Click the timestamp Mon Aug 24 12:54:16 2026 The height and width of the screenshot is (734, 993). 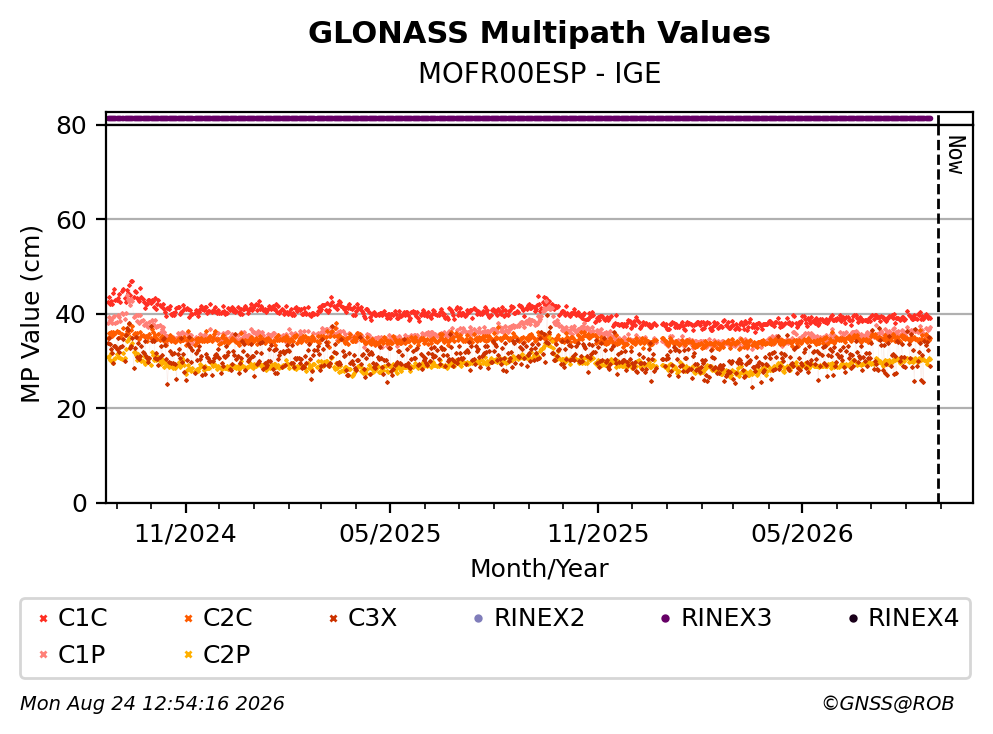pyautogui.click(x=152, y=704)
